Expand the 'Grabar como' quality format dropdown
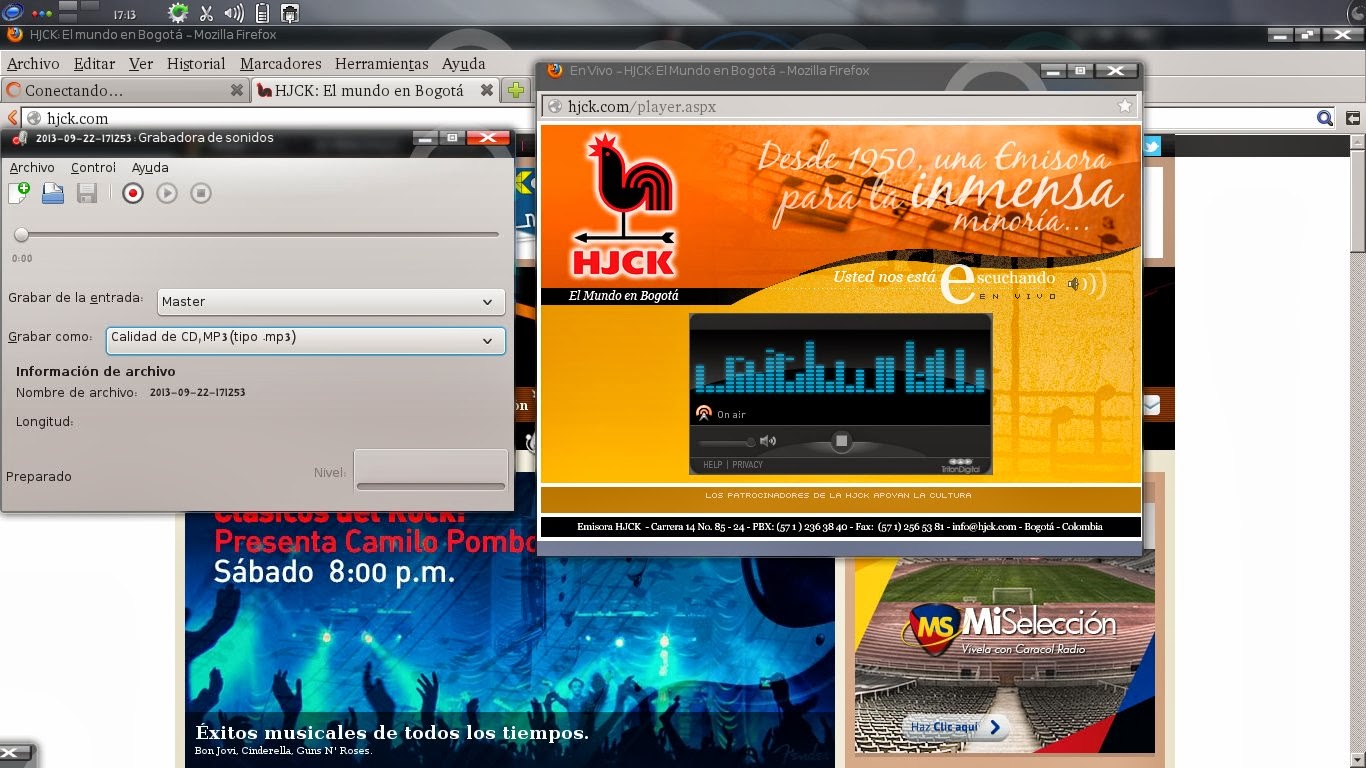 point(305,340)
